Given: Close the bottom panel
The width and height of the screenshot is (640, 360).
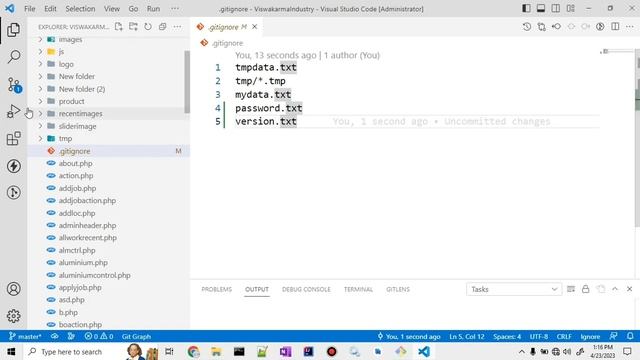Looking at the screenshot, I should (629, 289).
